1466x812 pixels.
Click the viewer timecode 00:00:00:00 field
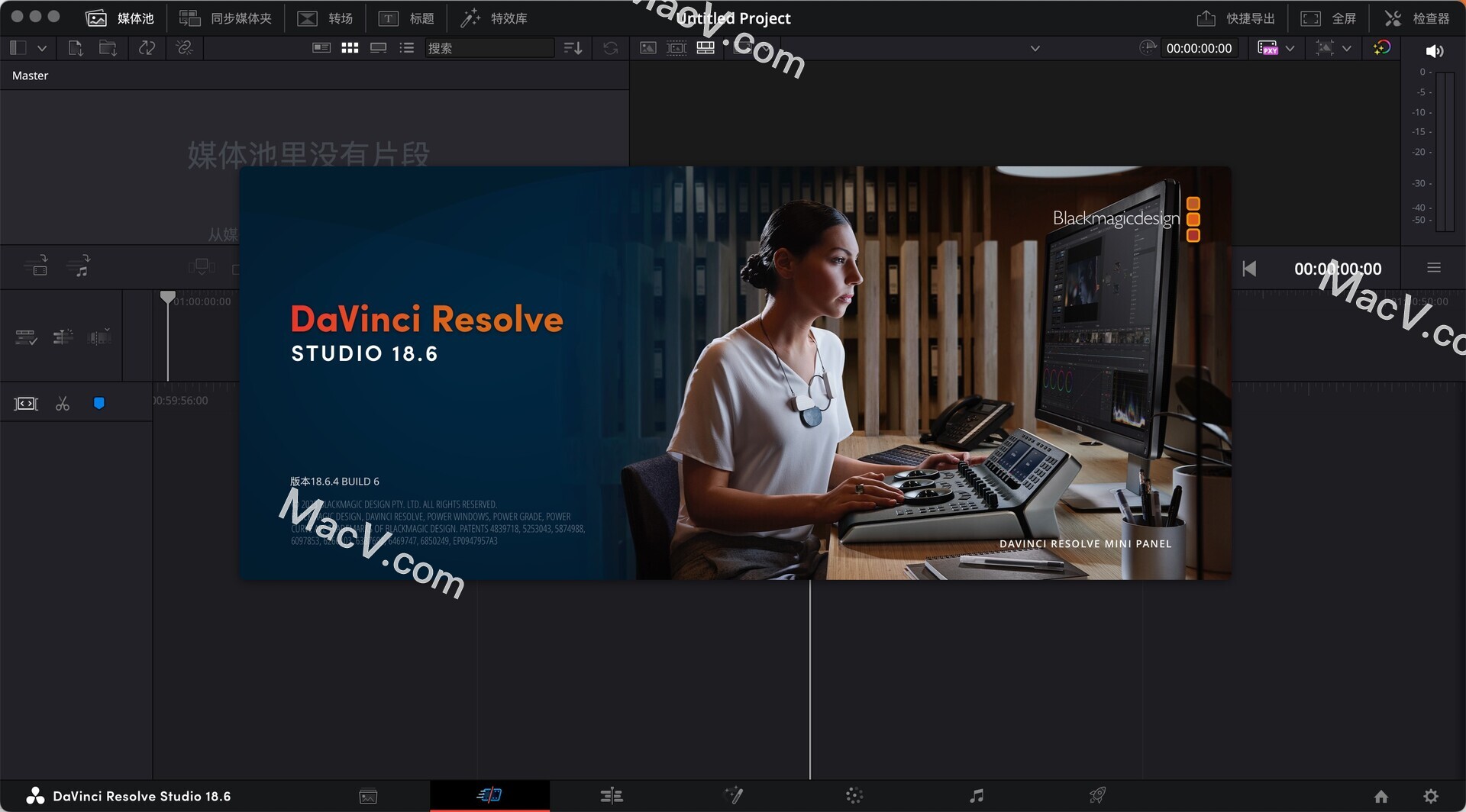click(x=1199, y=48)
